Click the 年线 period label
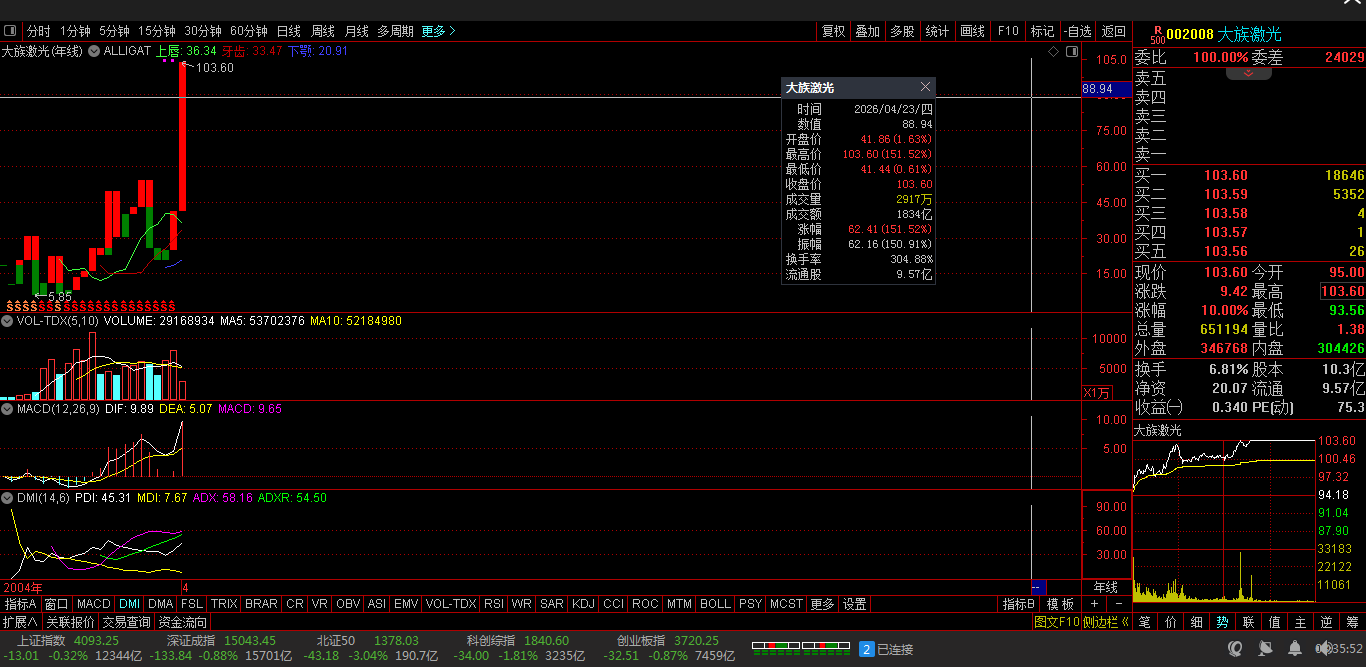Screen dimensions: 1366x667 pos(1106,587)
